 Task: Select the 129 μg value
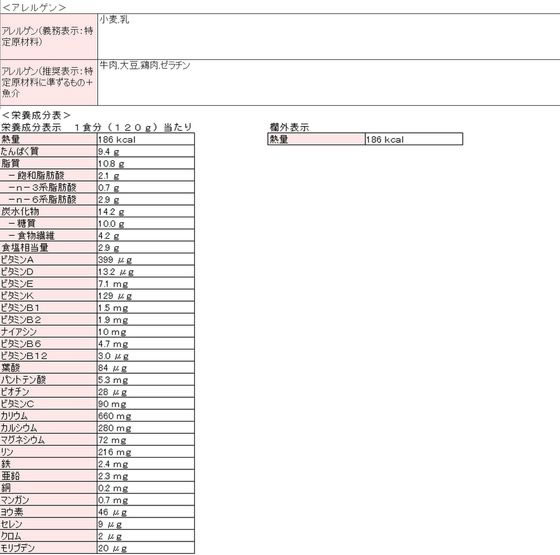[146, 295]
